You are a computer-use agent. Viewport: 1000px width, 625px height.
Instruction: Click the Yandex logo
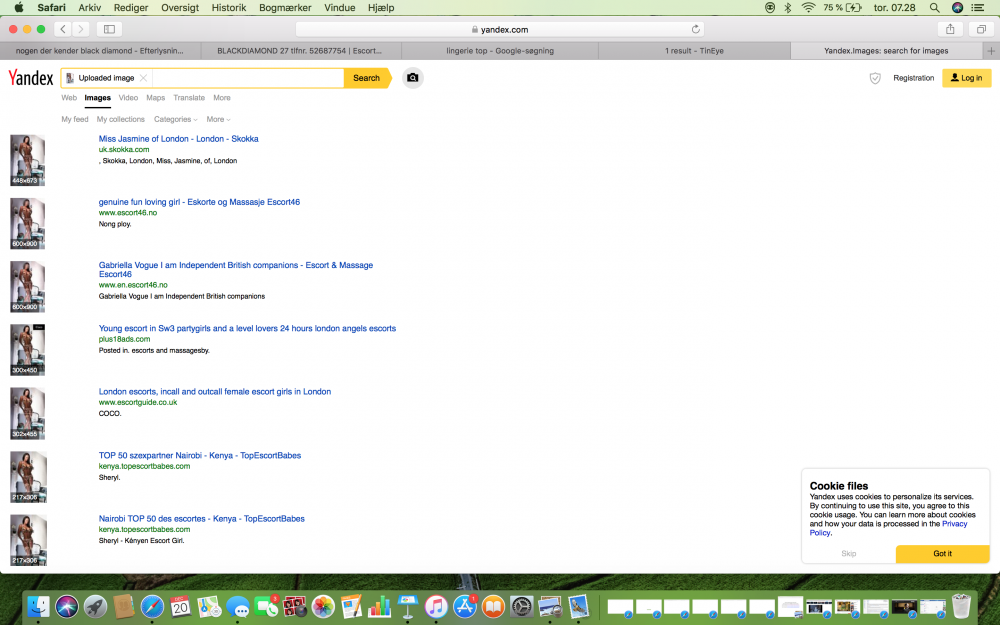pos(31,78)
